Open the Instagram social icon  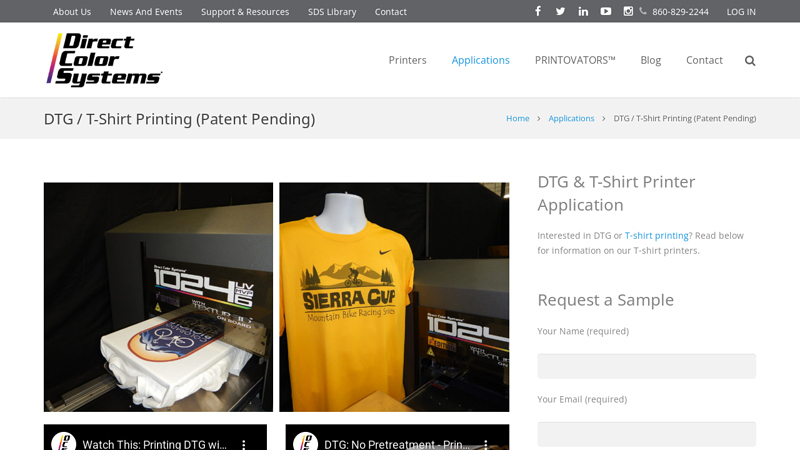628,11
